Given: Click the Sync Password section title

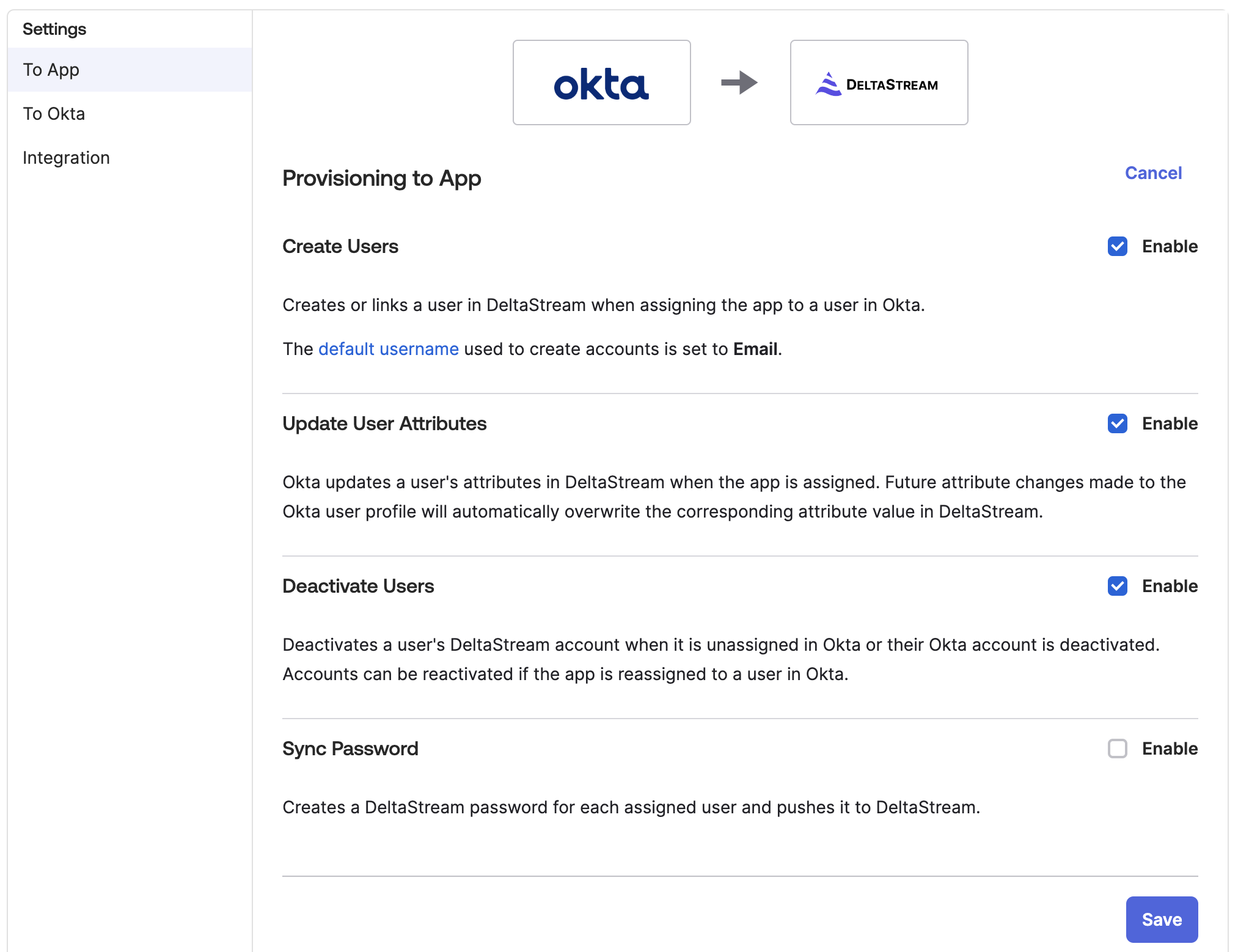Looking at the screenshot, I should [x=350, y=749].
